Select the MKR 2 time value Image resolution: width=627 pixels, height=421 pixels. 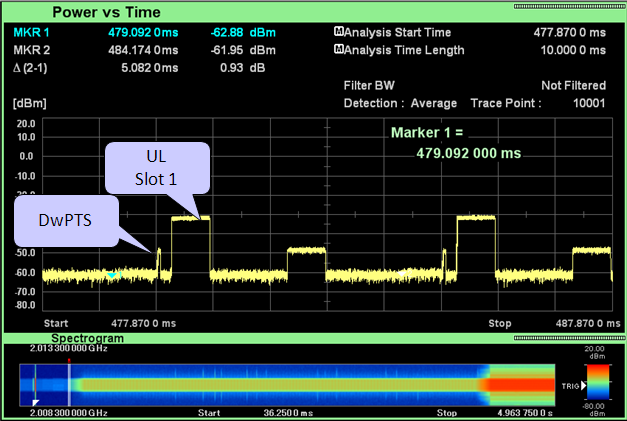point(146,50)
